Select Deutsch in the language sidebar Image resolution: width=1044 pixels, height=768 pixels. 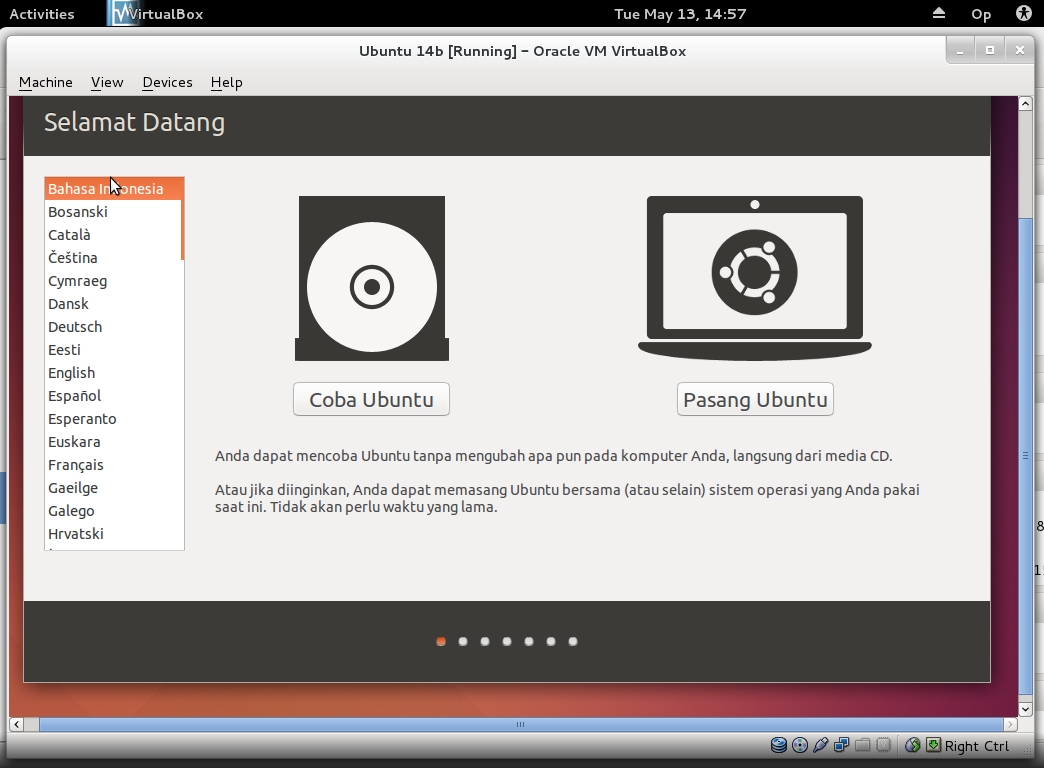coord(75,326)
